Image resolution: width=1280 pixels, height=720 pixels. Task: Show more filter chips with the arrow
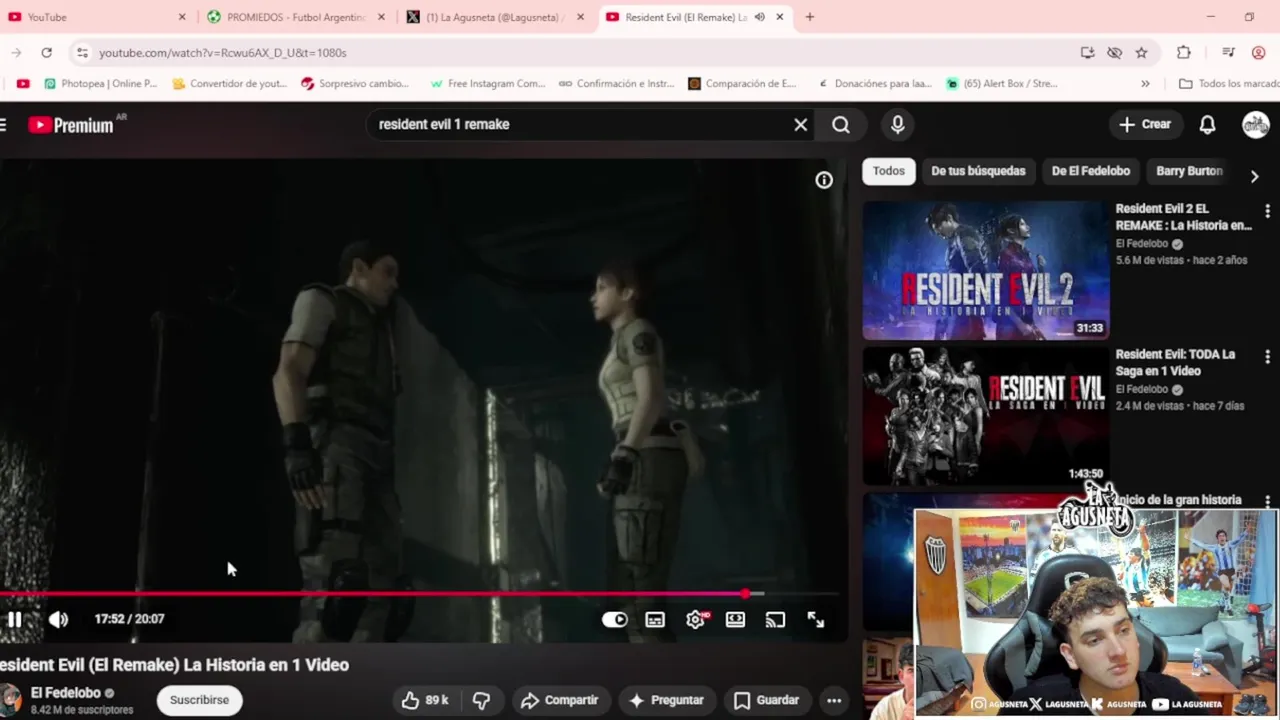click(1254, 176)
